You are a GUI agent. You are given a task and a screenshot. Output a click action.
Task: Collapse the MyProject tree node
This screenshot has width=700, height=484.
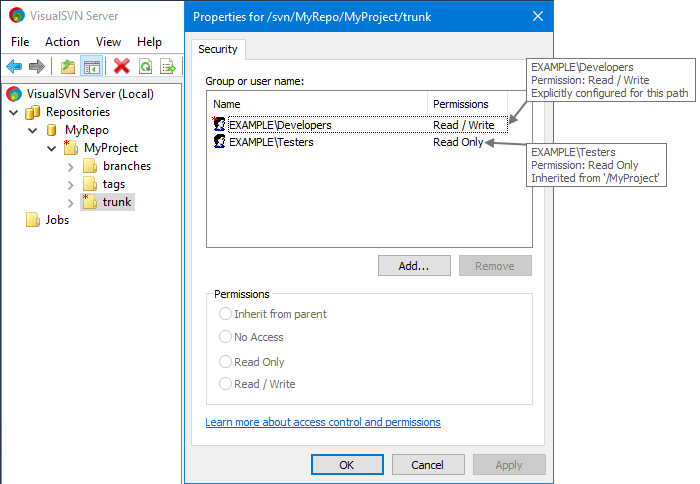52,149
